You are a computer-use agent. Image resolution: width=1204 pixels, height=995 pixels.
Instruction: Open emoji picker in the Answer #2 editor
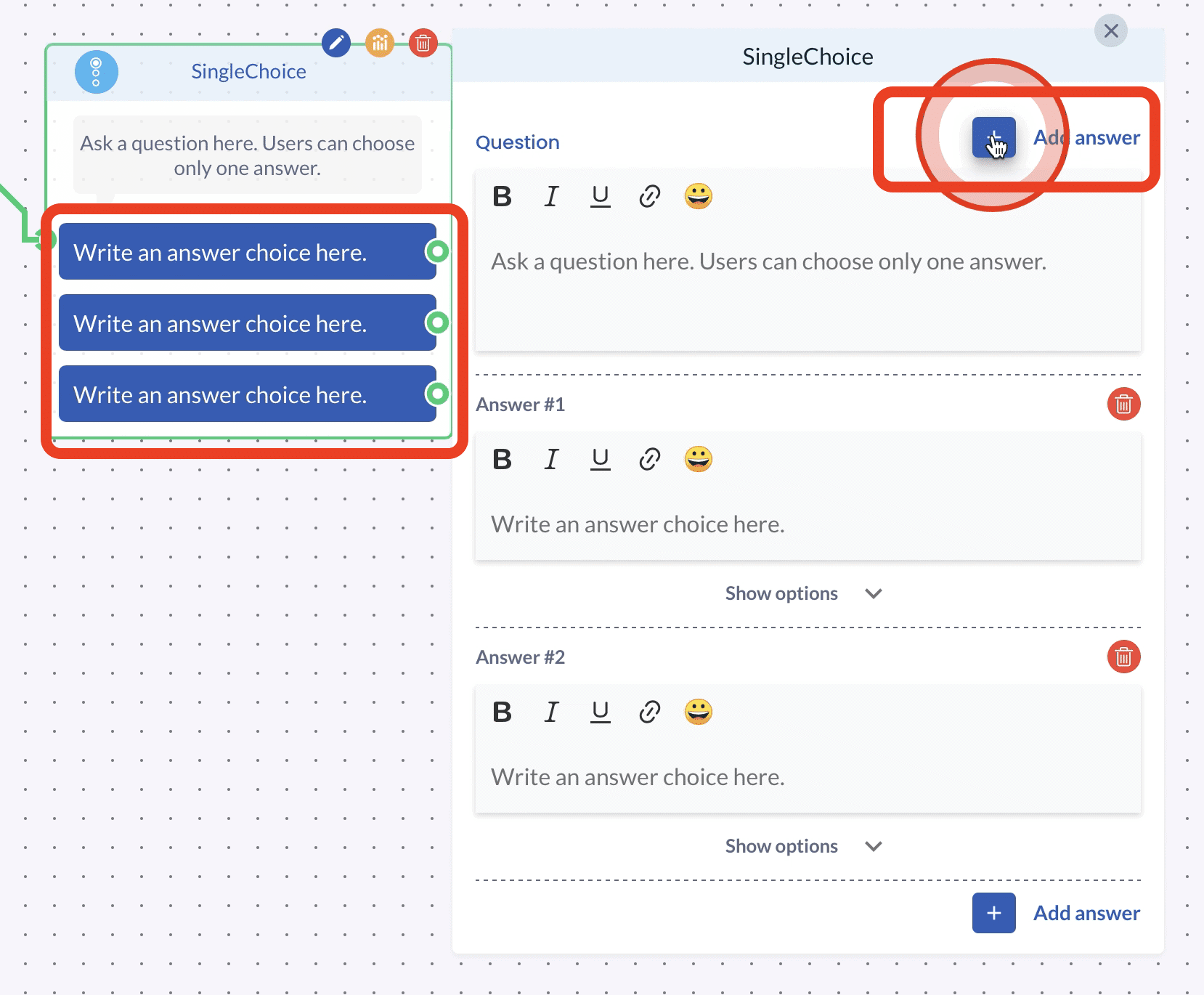pyautogui.click(x=699, y=712)
